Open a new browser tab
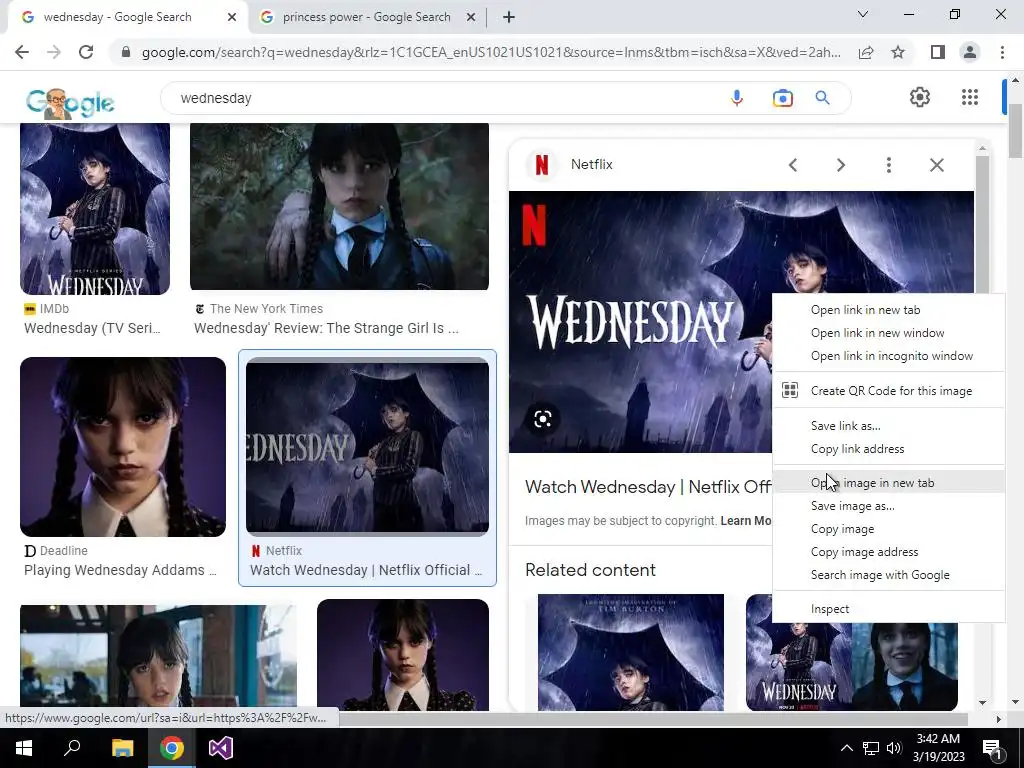The image size is (1024, 768). pyautogui.click(x=509, y=17)
